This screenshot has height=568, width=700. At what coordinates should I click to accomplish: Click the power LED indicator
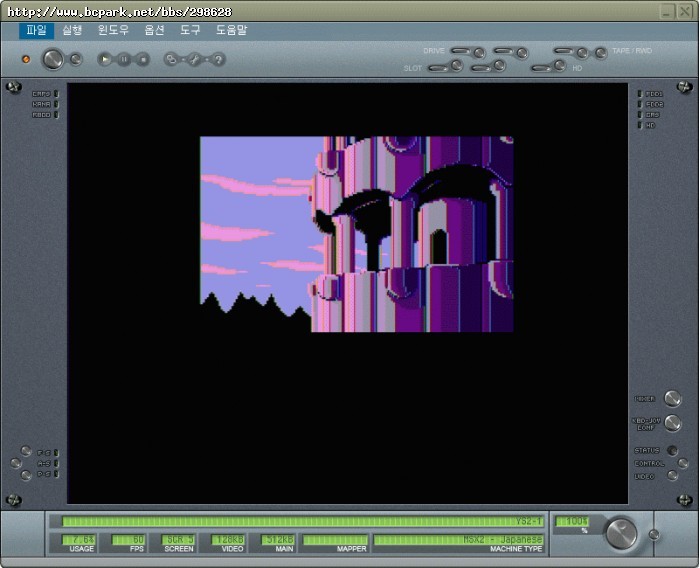pyautogui.click(x=26, y=59)
